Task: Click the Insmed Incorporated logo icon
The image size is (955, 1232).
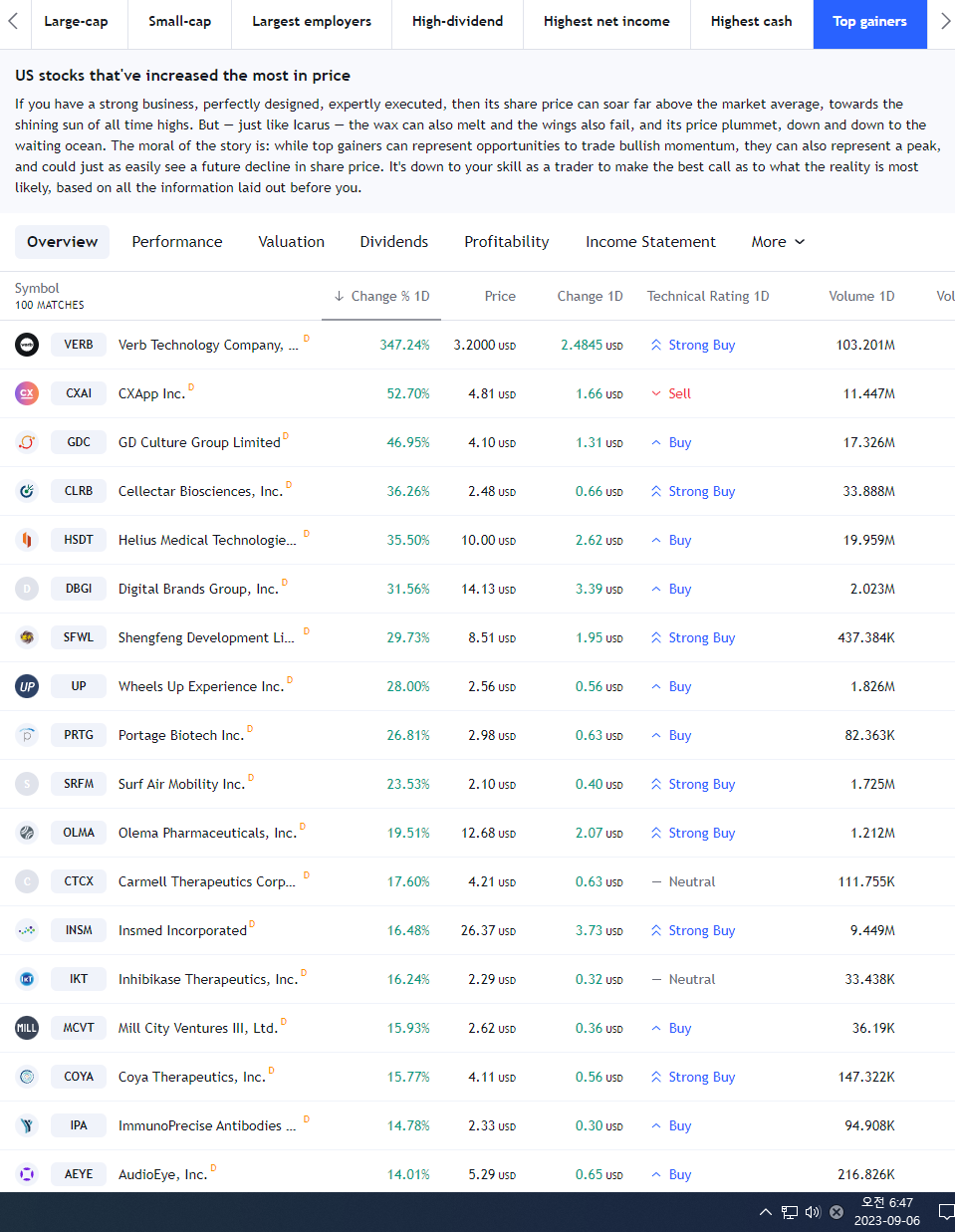Action: tap(27, 930)
